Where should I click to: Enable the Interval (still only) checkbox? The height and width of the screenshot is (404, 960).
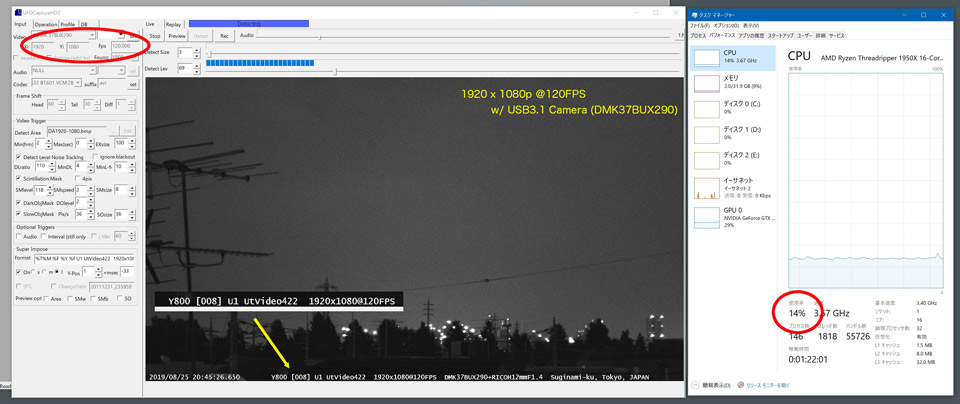(x=43, y=236)
